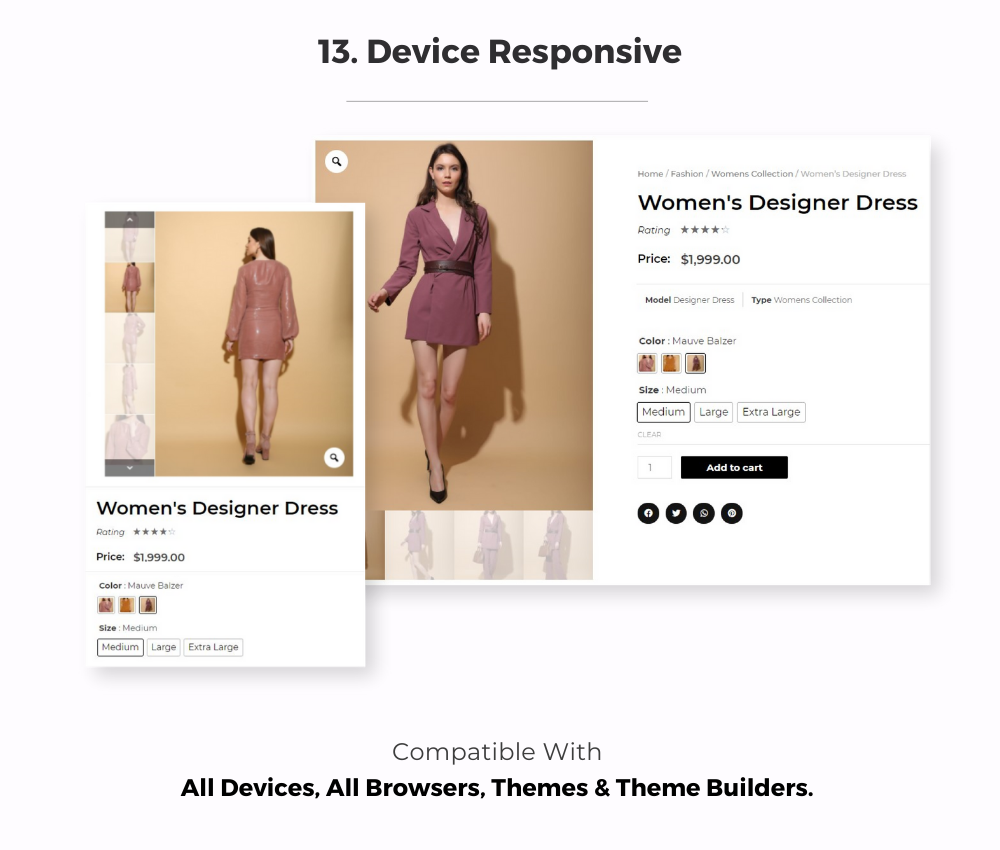
Task: Share product on Twitter
Action: coord(676,513)
